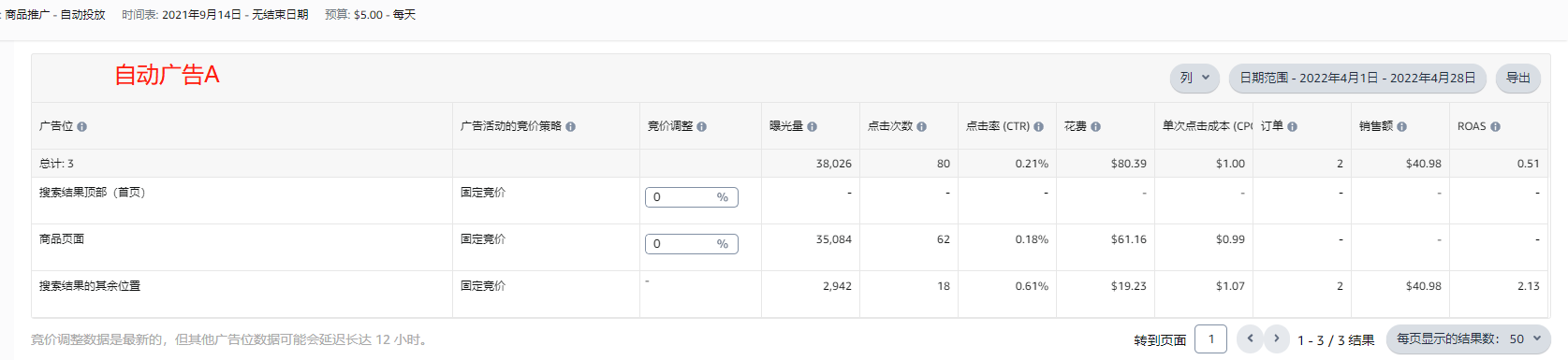Go to previous results page arrow
Screen dimensions: 1568x360
tap(1250, 338)
